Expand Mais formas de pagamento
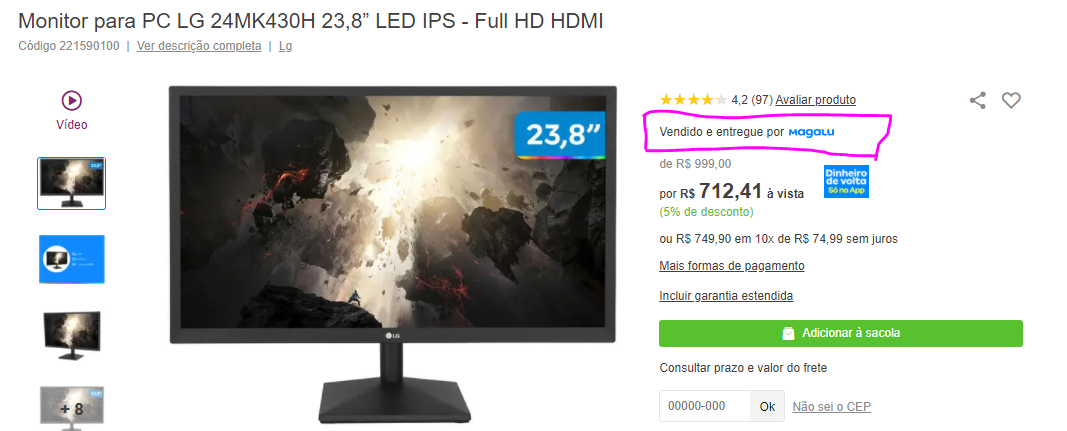 (732, 266)
